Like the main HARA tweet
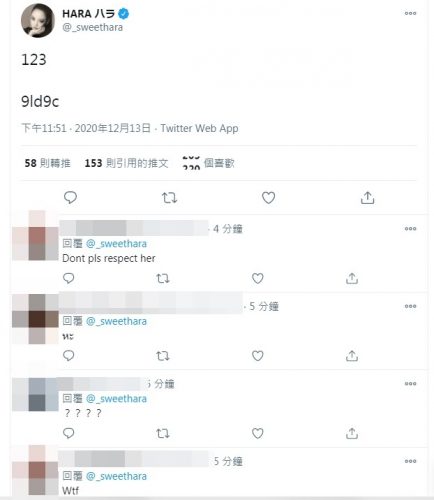Viewport: 434px width, 500px height. coord(268,198)
